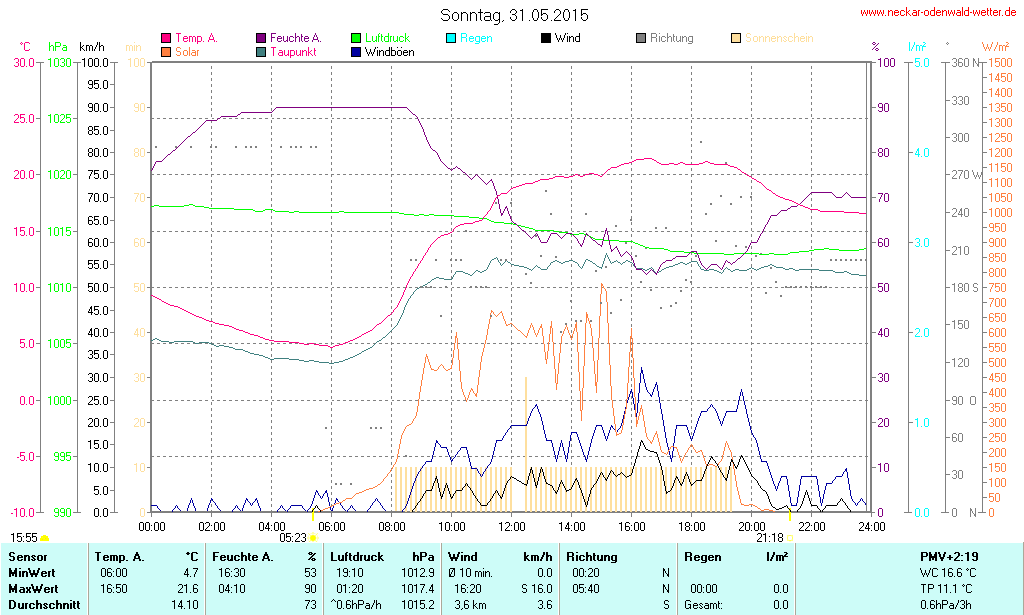
Task: Click the sunset icon next to 21:18
Action: 790,538
